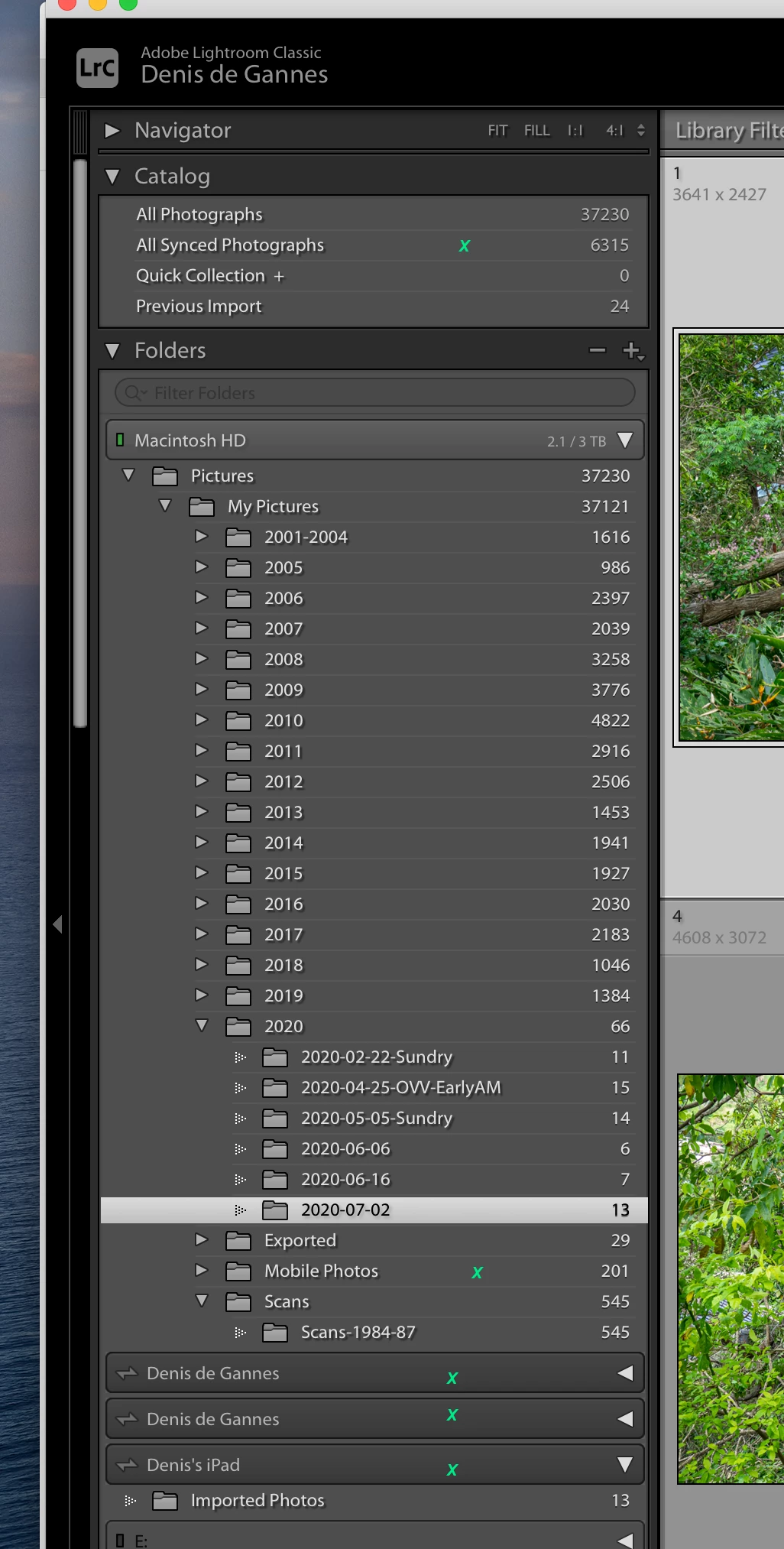
Task: Set Navigator zoom to FIT
Action: coord(497,131)
